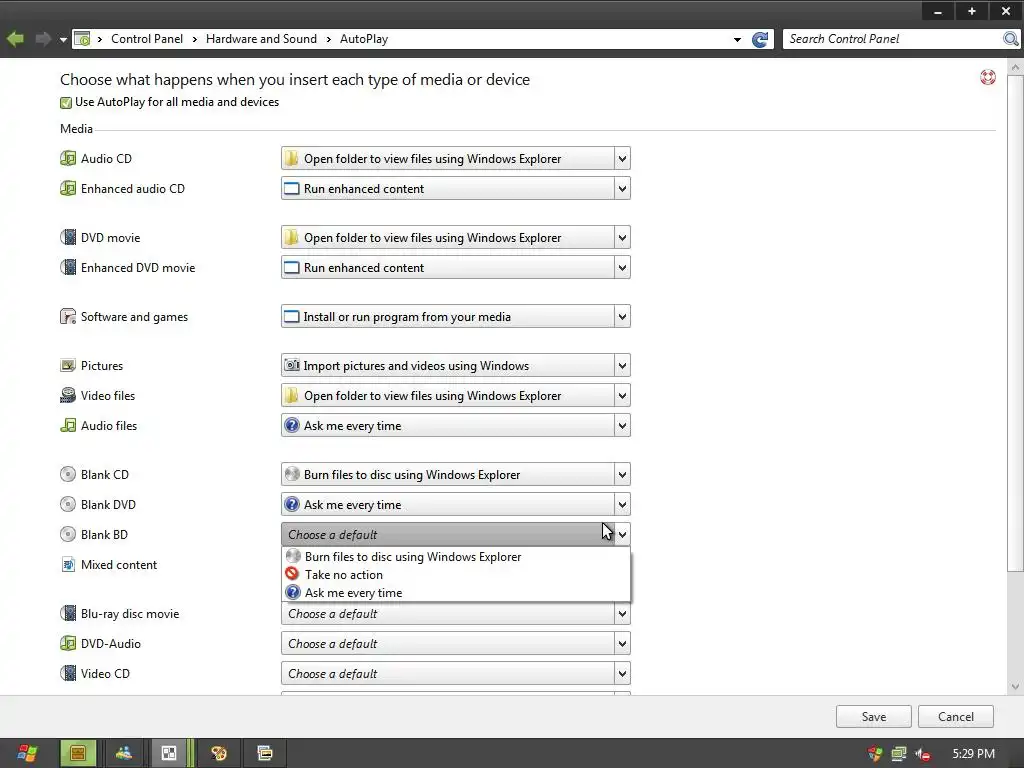Click the taskbar clock

point(973,754)
